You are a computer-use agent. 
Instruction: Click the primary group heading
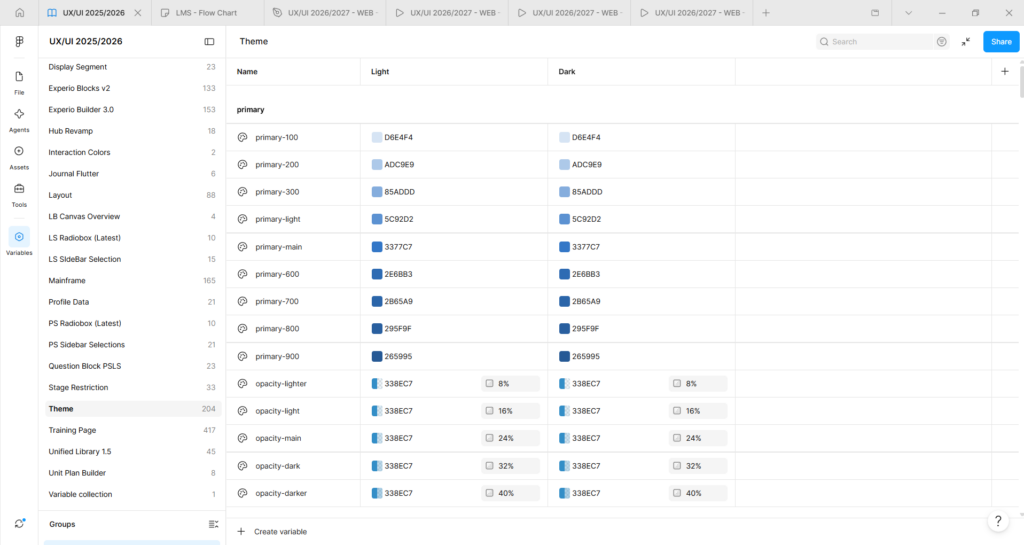[251, 110]
